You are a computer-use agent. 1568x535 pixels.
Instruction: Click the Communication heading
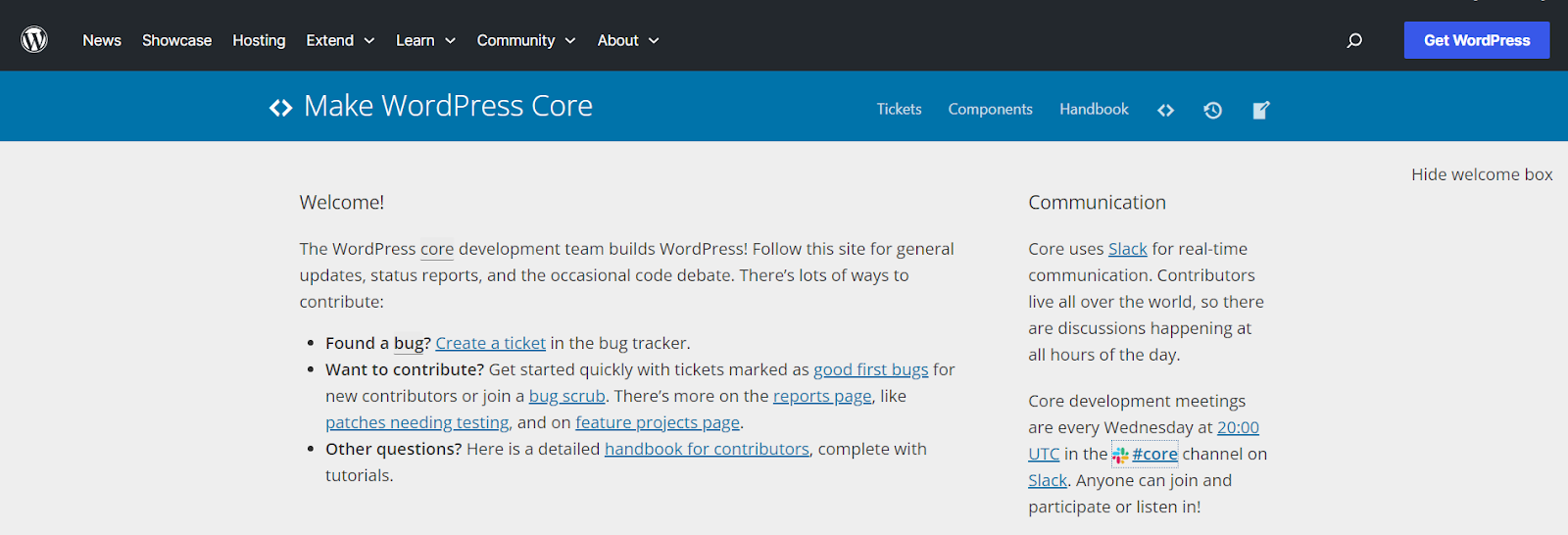(x=1097, y=202)
